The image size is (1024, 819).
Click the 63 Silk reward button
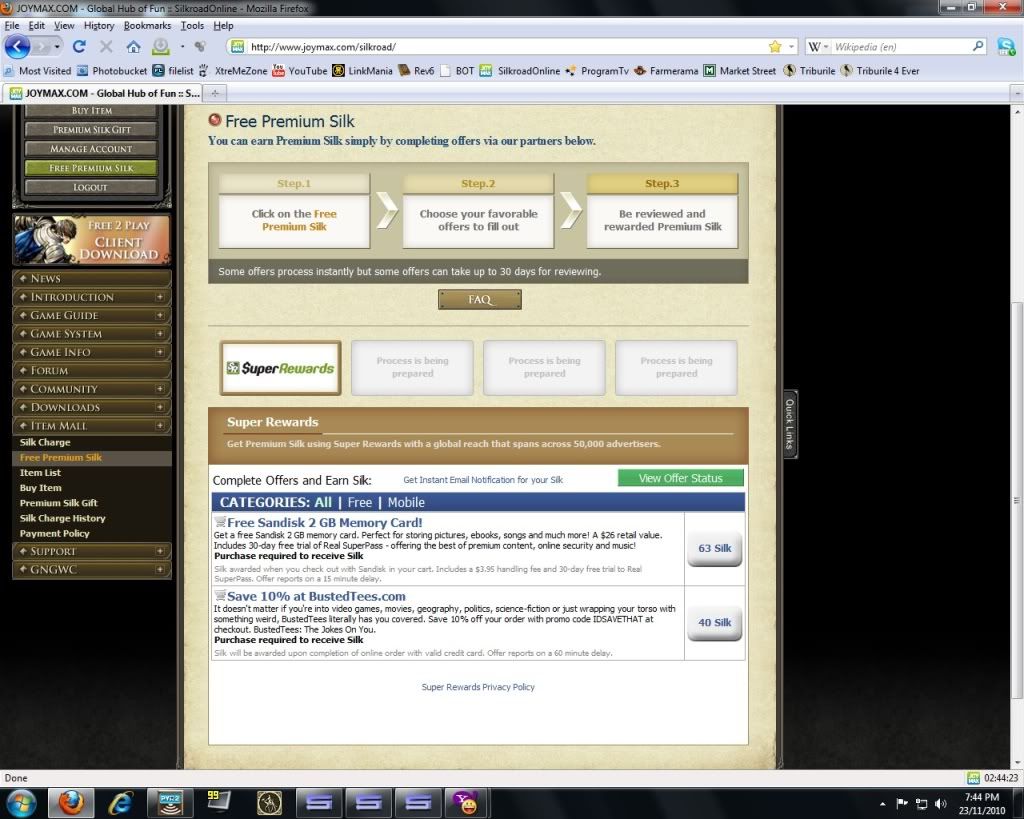714,548
